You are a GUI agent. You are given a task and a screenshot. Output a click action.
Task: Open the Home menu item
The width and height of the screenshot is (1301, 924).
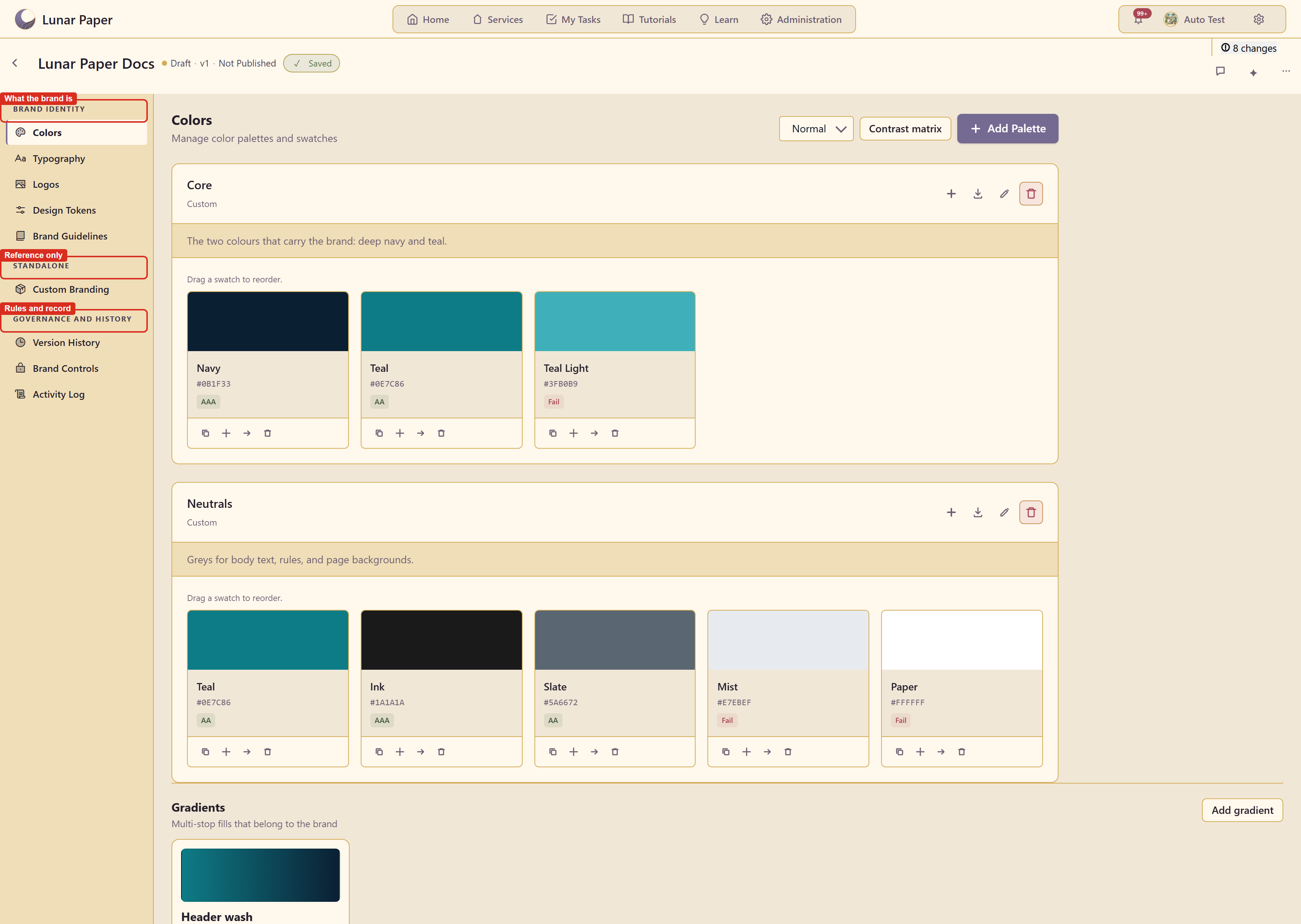pyautogui.click(x=428, y=19)
